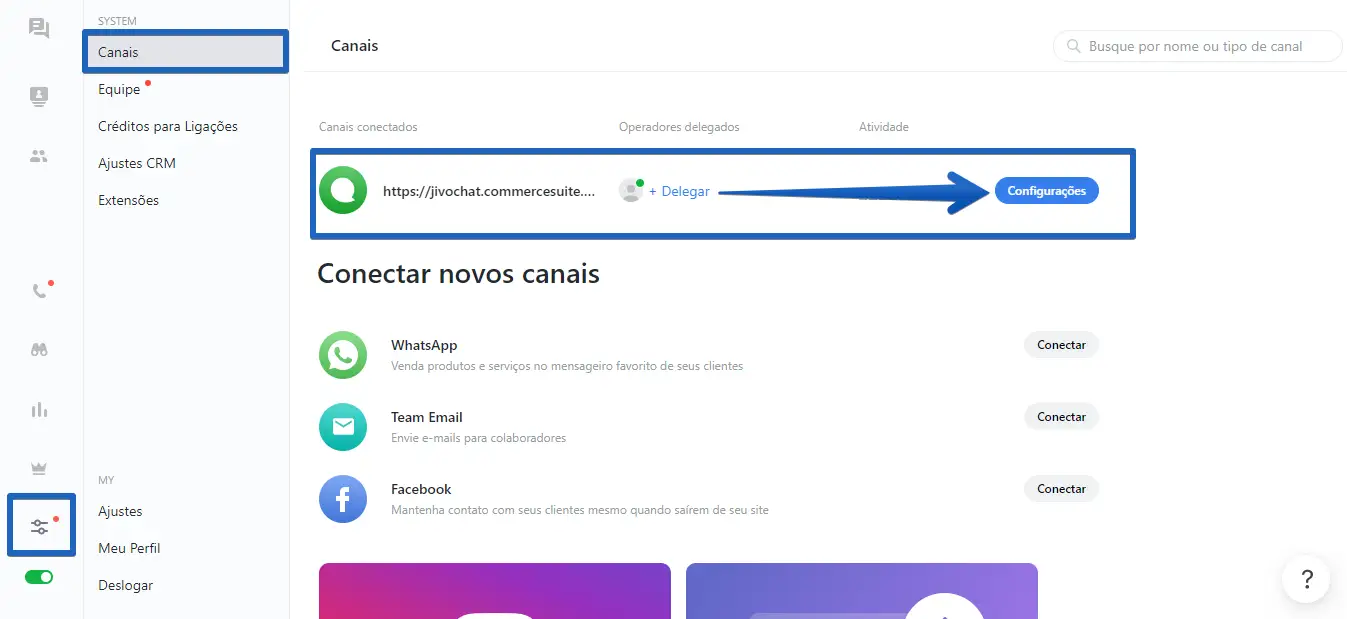This screenshot has height=619, width=1347.
Task: Open the bar chart statistics icon
Action: point(39,409)
